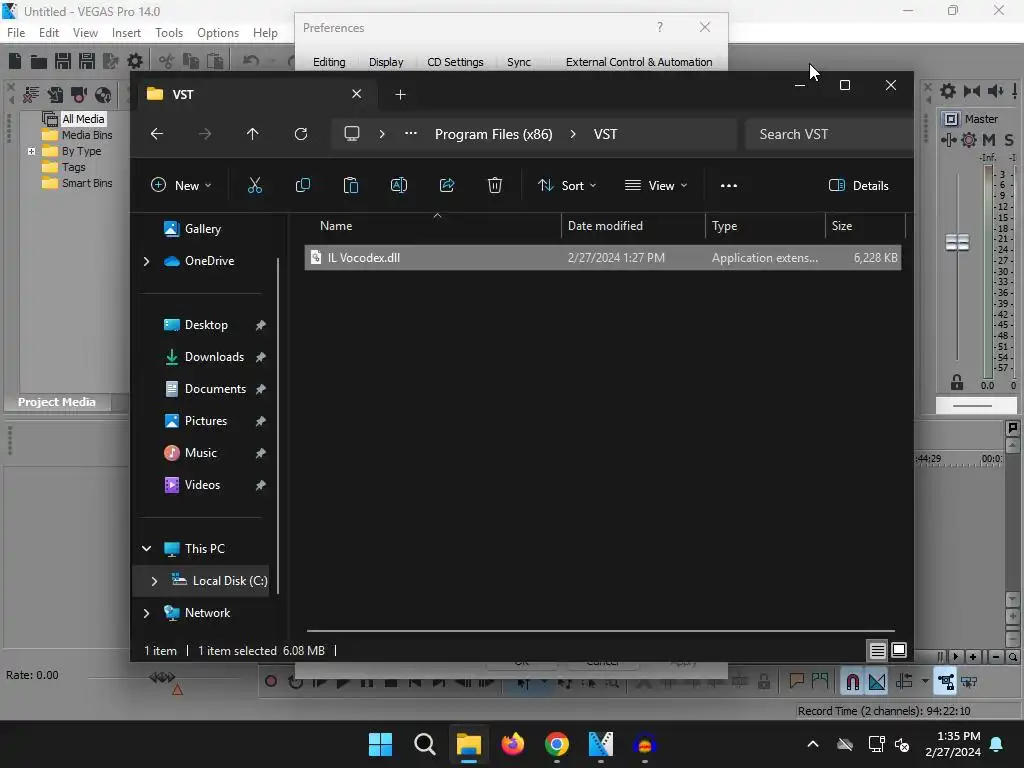
Task: Collapse the This PC tree node
Action: click(x=146, y=549)
